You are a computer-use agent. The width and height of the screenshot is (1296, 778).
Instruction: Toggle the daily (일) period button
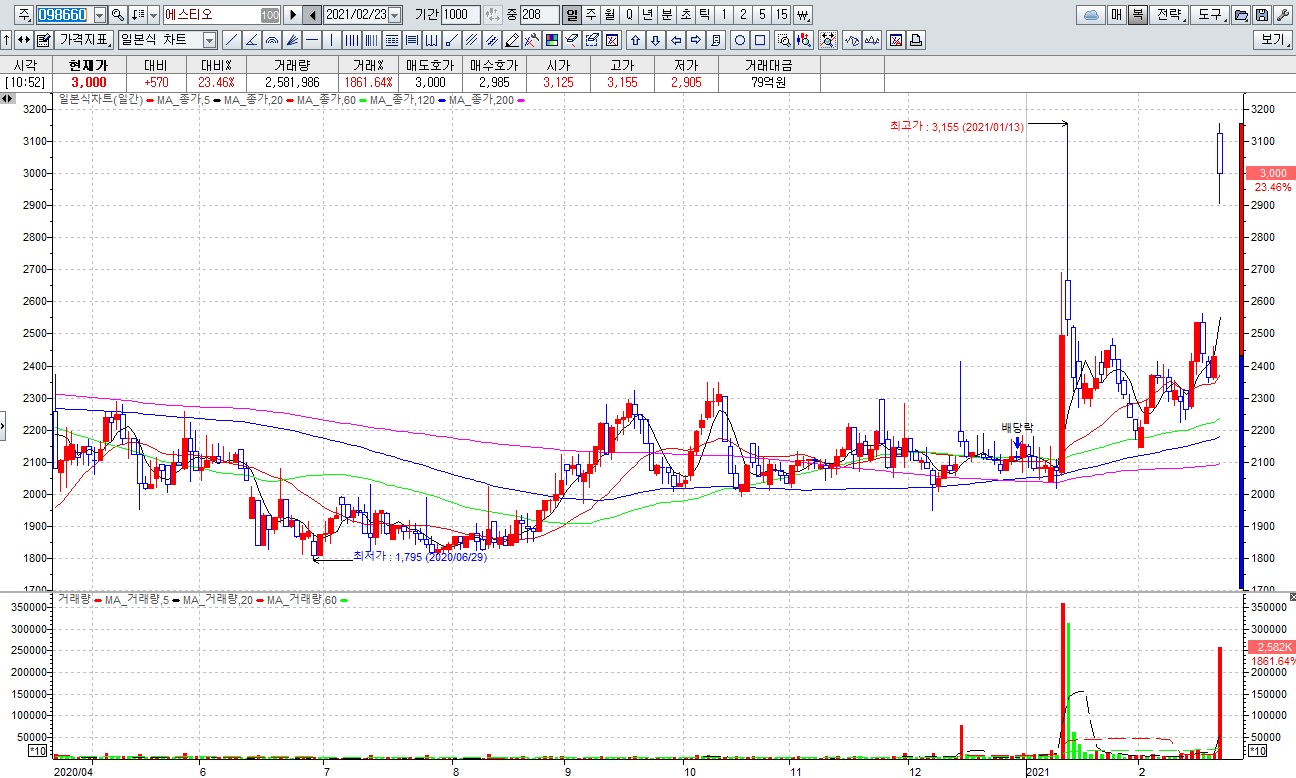pos(571,15)
